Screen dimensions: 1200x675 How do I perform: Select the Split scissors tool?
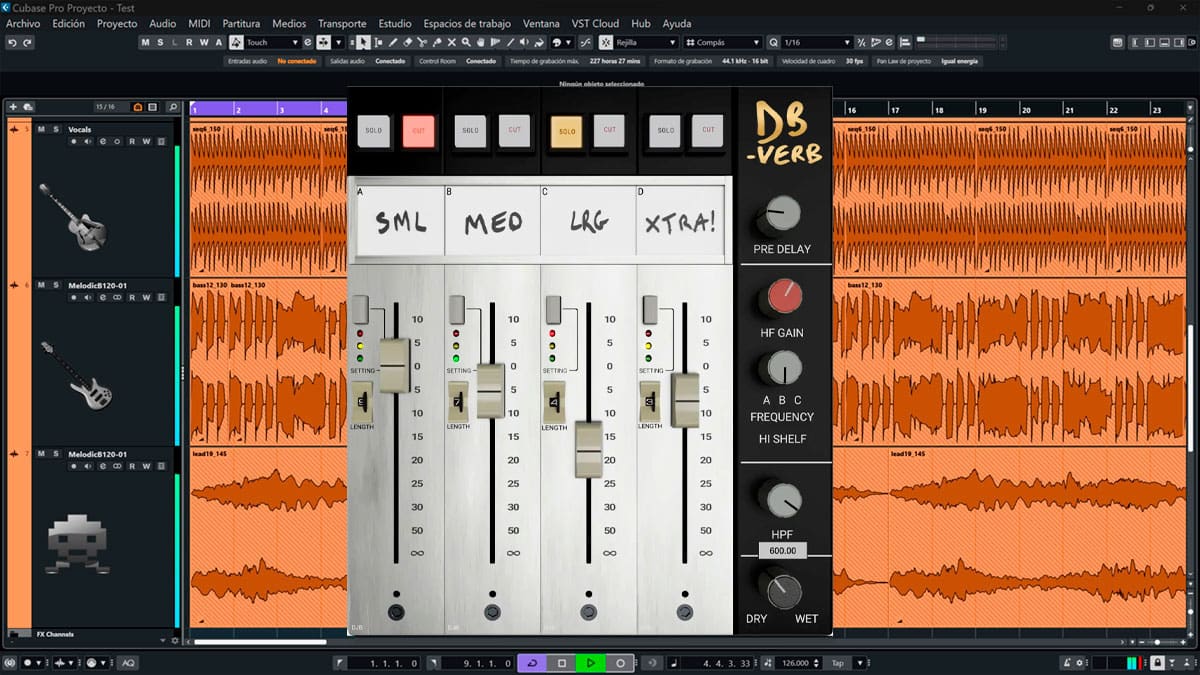(x=422, y=43)
